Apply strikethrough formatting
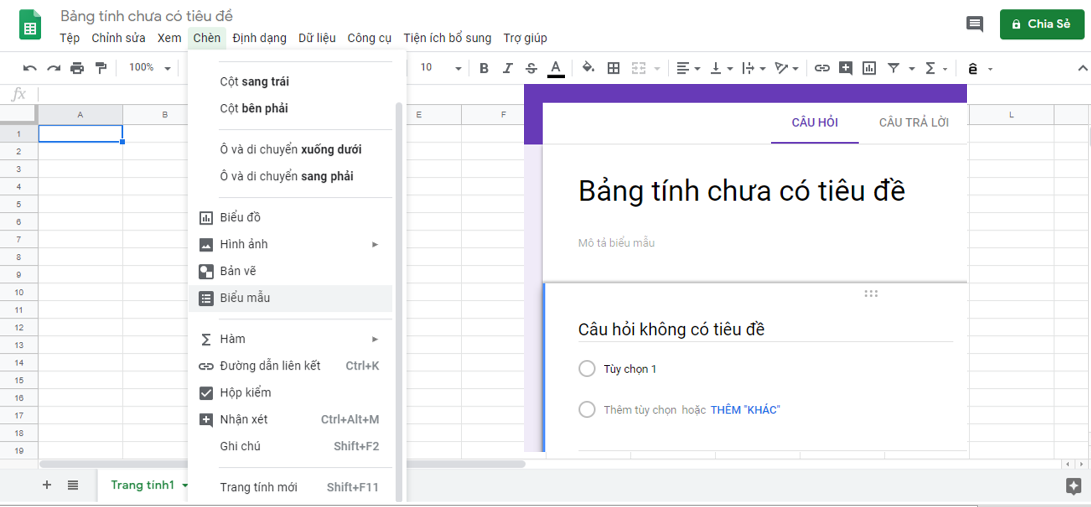 [x=531, y=68]
